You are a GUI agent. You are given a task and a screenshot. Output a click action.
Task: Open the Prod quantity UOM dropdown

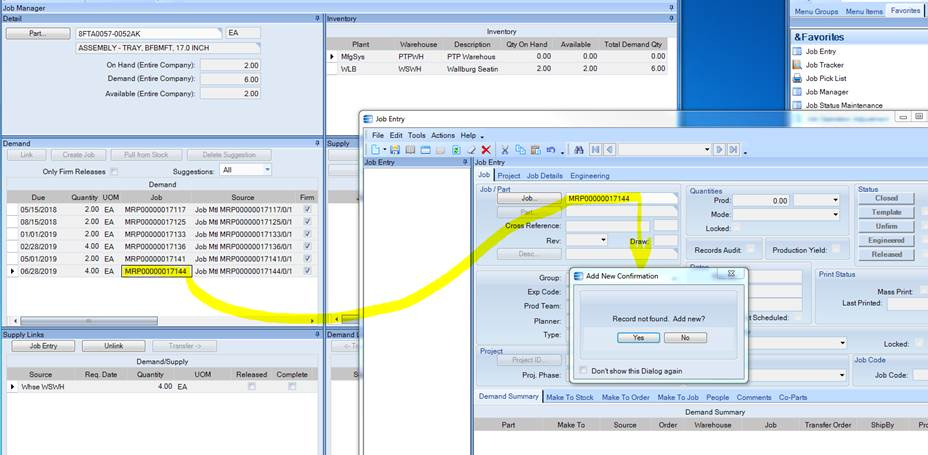835,201
